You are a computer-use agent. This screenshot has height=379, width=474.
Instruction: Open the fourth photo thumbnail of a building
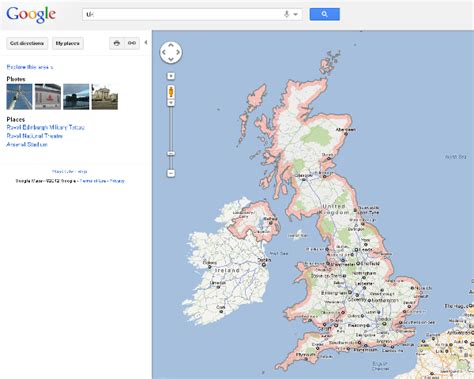(x=105, y=97)
